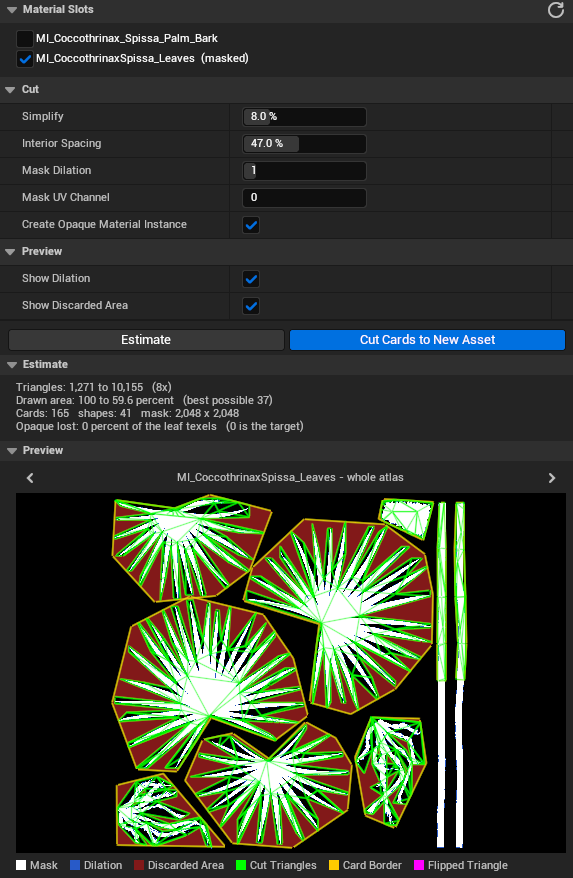The image size is (573, 878).
Task: Click the Mask Dilation property label
Action: point(57,170)
